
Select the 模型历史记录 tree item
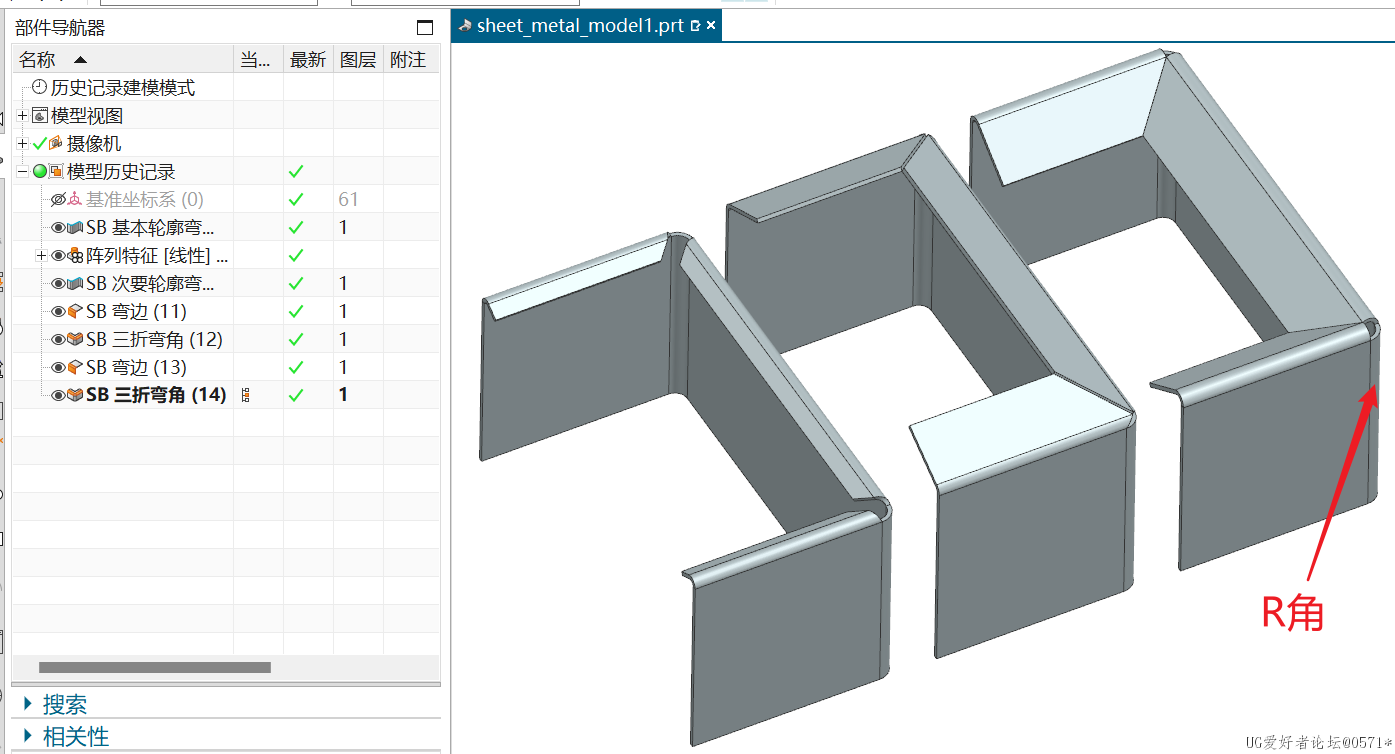[121, 172]
